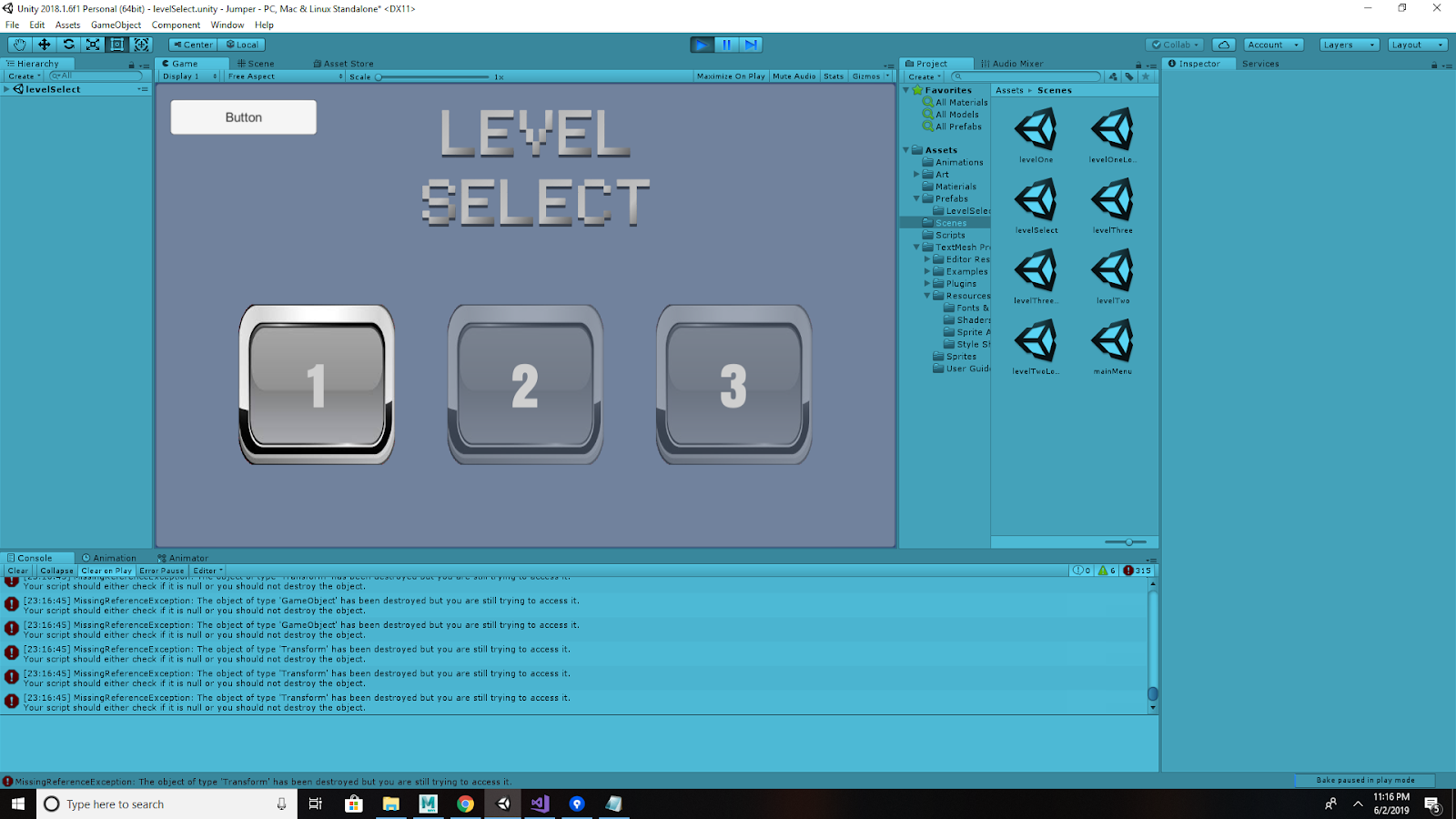Click the Save search star icon
1456x819 pixels.
point(1146,76)
